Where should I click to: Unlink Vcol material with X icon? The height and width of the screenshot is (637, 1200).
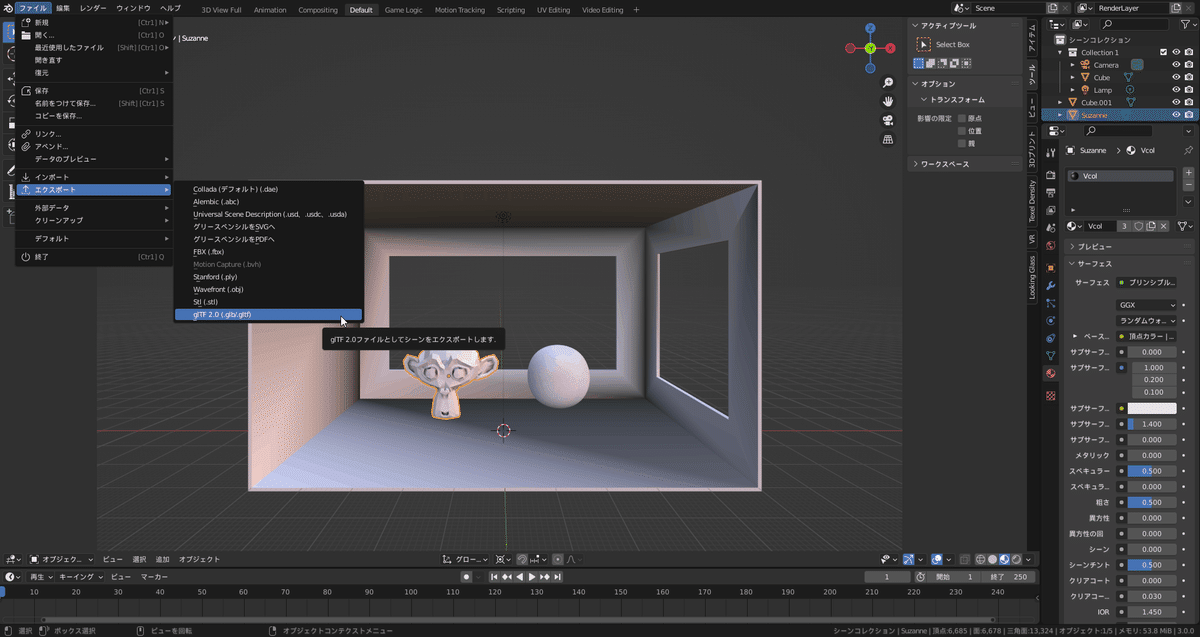click(1163, 226)
